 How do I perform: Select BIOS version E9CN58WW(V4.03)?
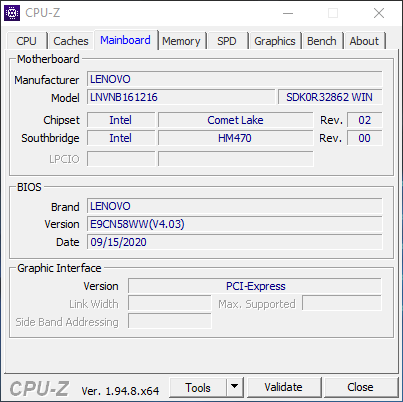[x=235, y=224]
